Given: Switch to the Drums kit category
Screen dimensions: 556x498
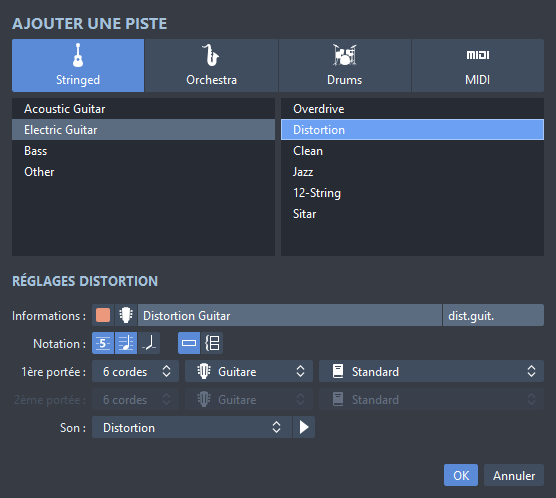Looking at the screenshot, I should click(345, 66).
